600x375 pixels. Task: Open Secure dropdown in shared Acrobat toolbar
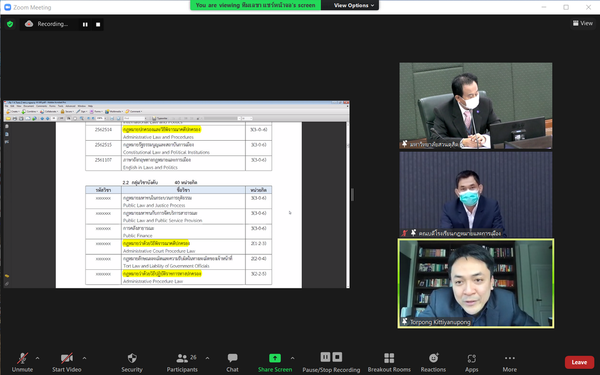click(x=67, y=111)
